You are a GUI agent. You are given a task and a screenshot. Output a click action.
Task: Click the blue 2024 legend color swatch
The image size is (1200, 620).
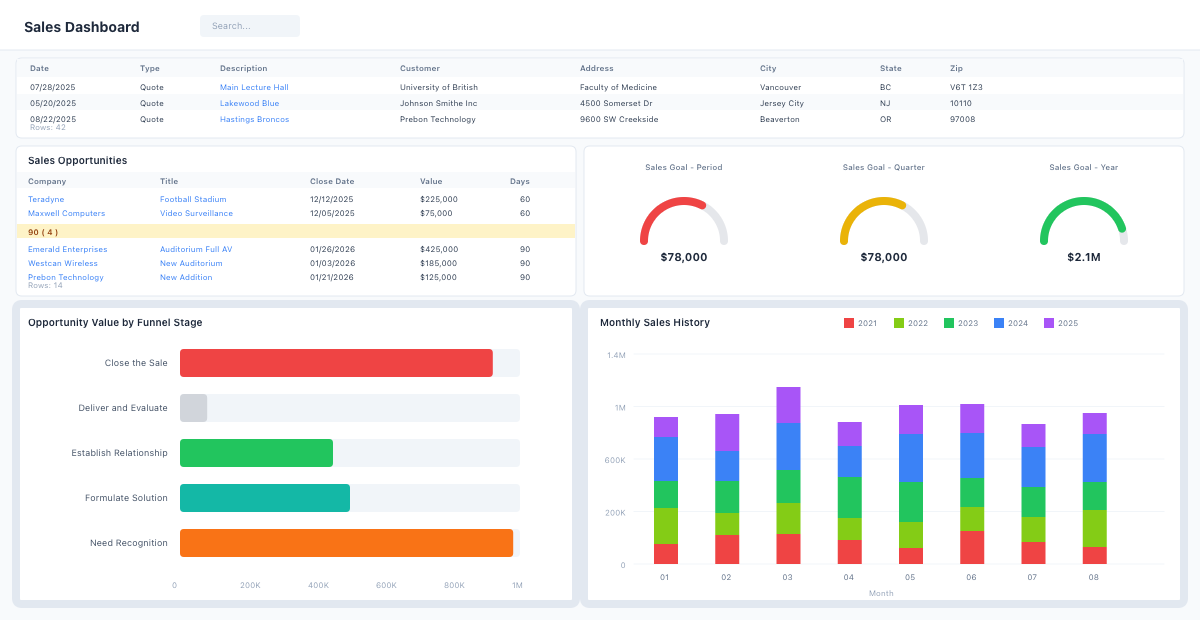click(x=999, y=323)
